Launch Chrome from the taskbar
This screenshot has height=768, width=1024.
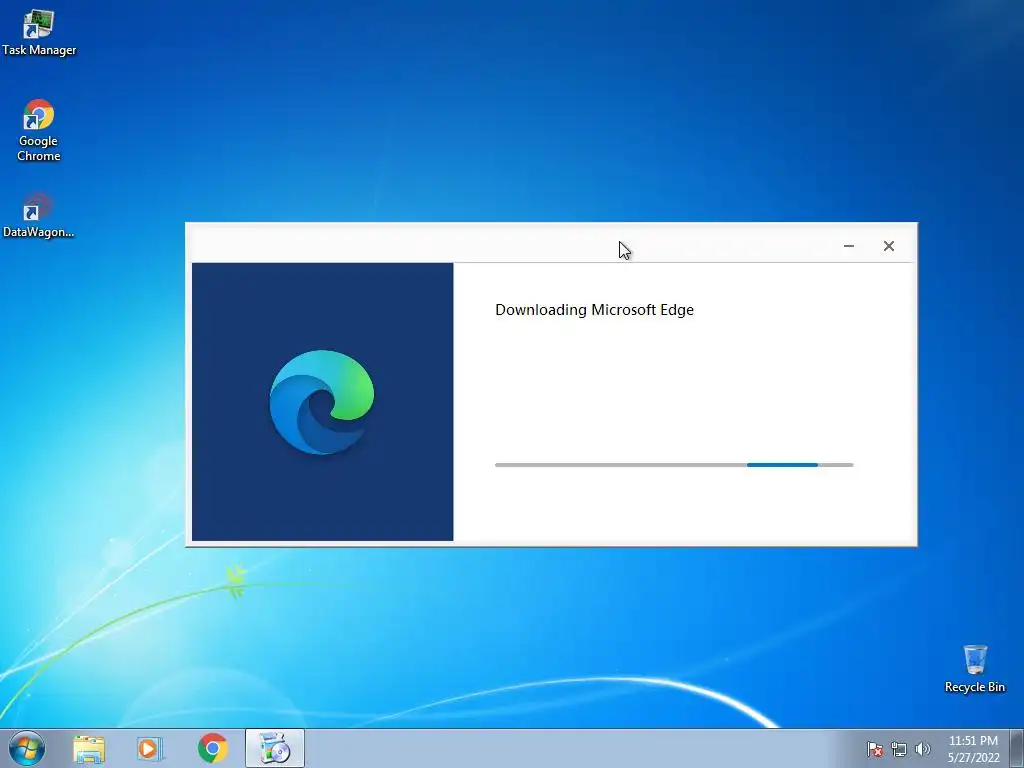point(212,748)
